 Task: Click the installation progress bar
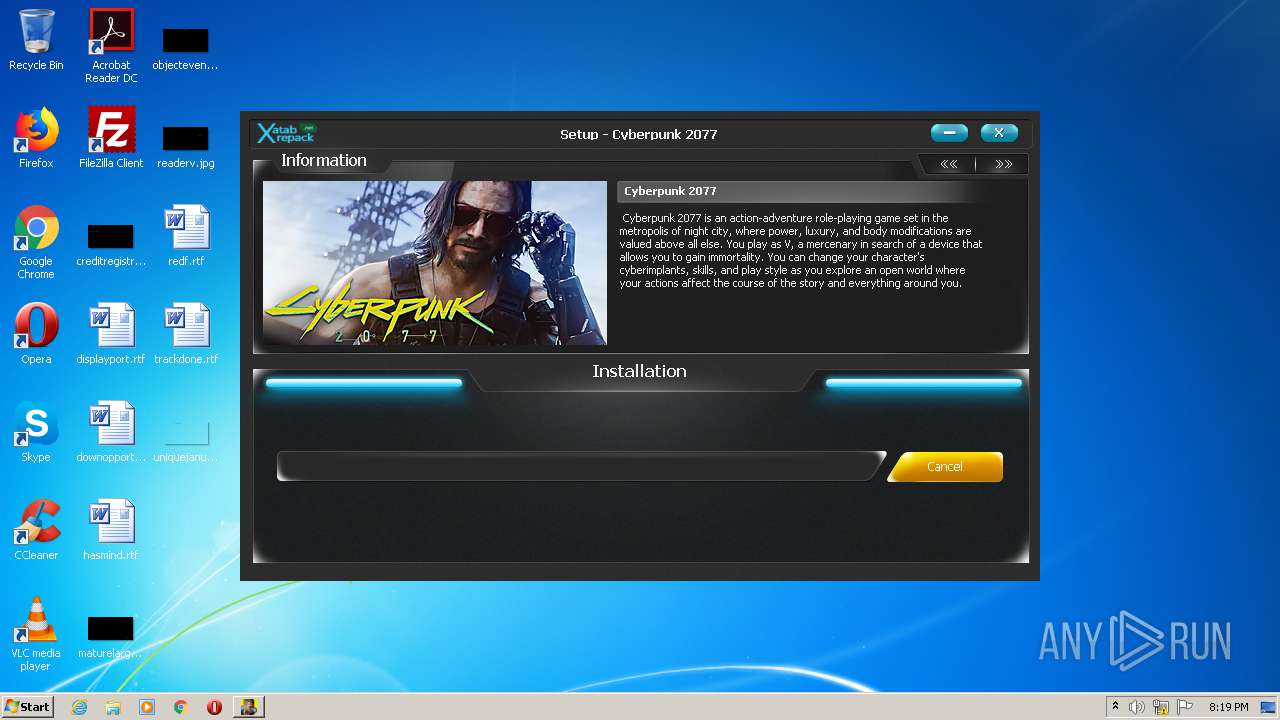click(x=581, y=466)
